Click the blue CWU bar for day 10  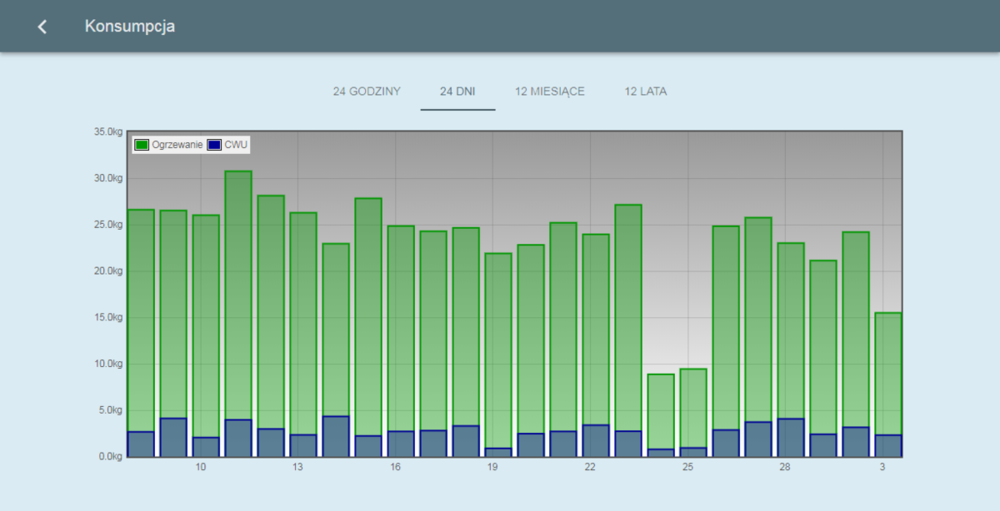coord(206,446)
